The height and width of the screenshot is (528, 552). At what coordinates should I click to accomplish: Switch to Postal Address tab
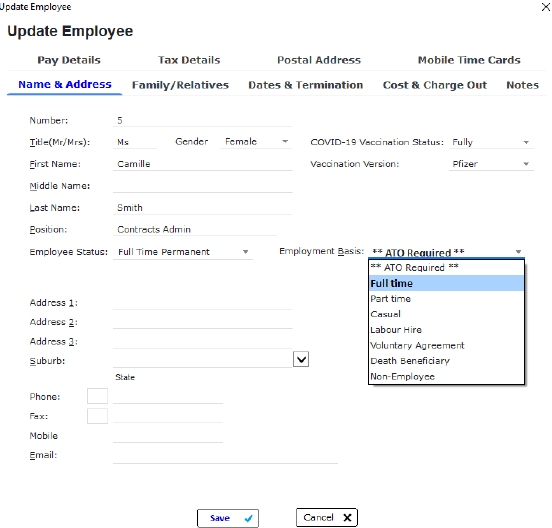[x=319, y=60]
